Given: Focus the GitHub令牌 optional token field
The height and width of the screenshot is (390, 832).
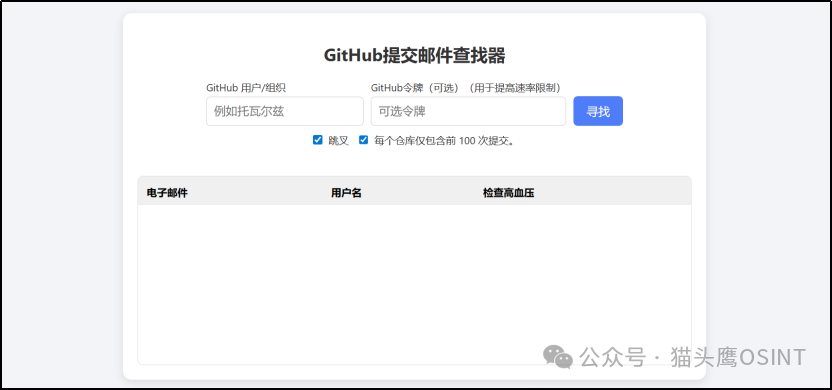Looking at the screenshot, I should pos(468,111).
